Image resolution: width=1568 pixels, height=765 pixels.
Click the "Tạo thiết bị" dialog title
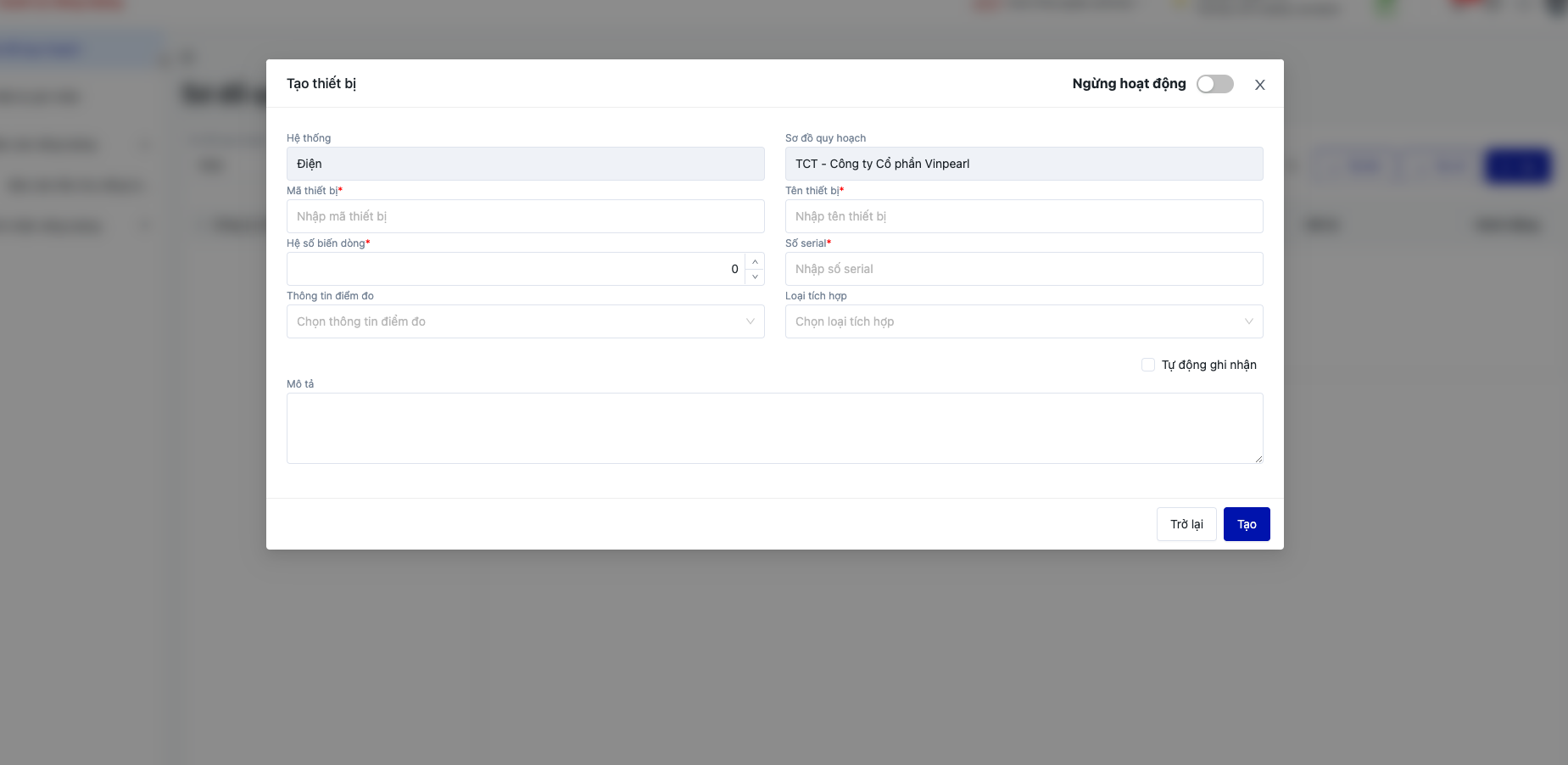click(x=321, y=83)
